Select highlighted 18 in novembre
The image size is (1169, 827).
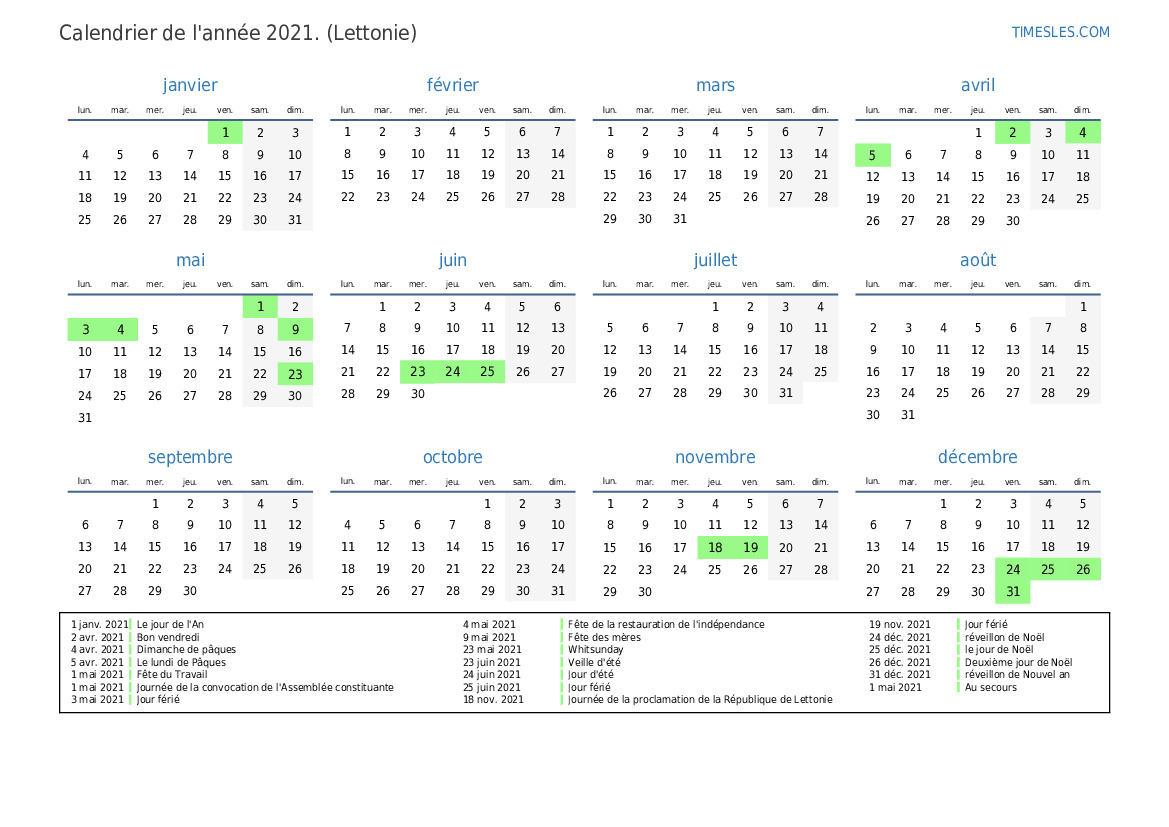(715, 547)
